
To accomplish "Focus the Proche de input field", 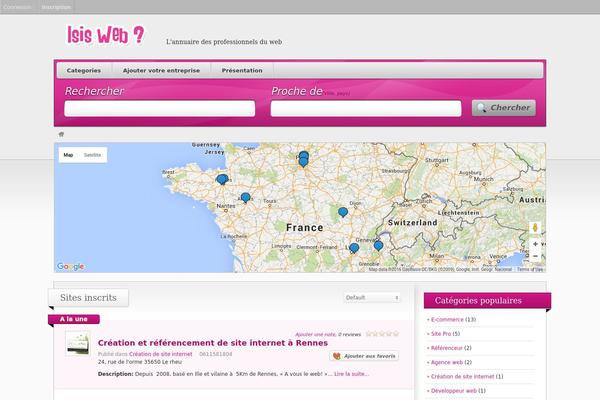I will point(366,108).
